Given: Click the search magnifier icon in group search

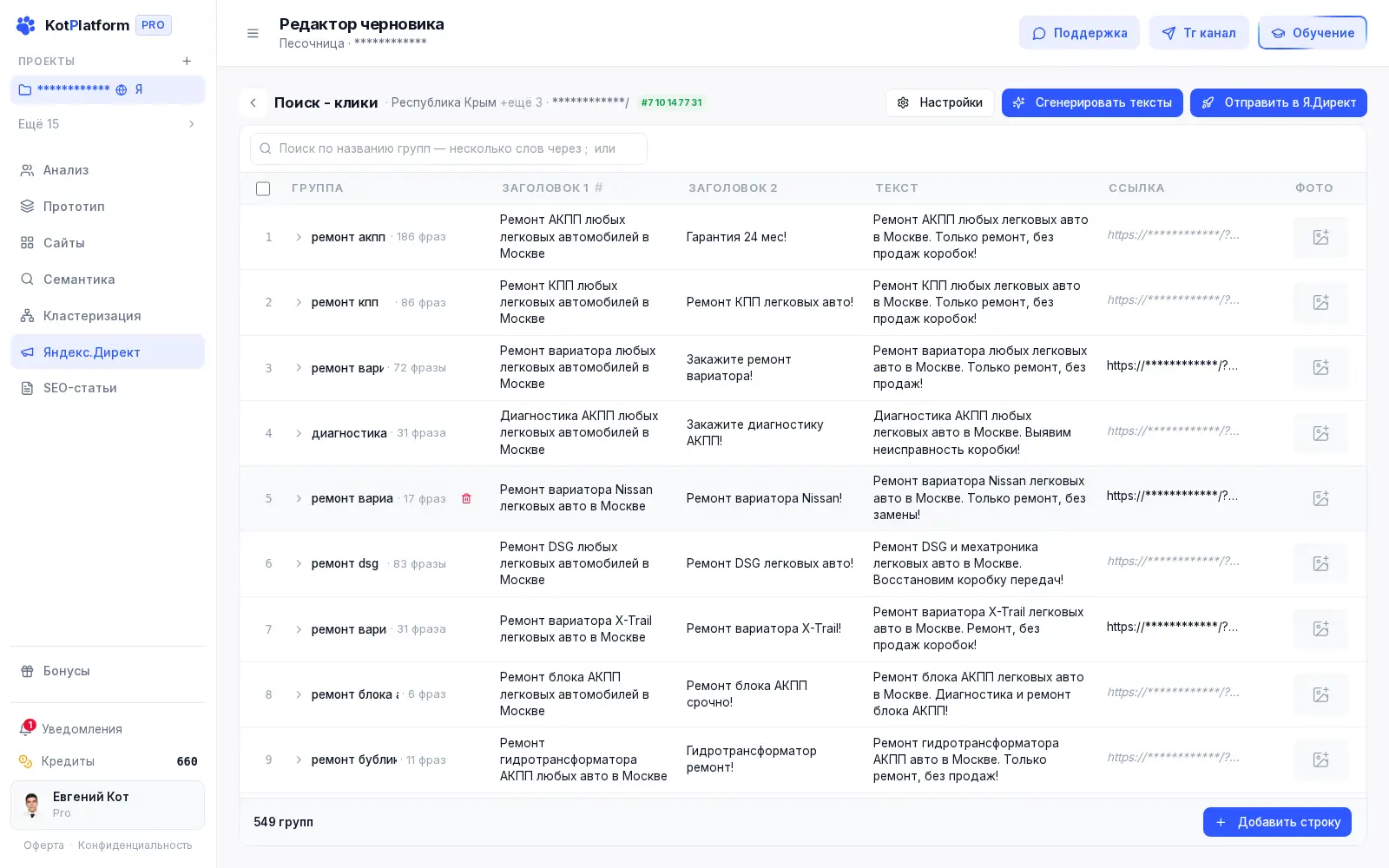Looking at the screenshot, I should tap(266, 148).
